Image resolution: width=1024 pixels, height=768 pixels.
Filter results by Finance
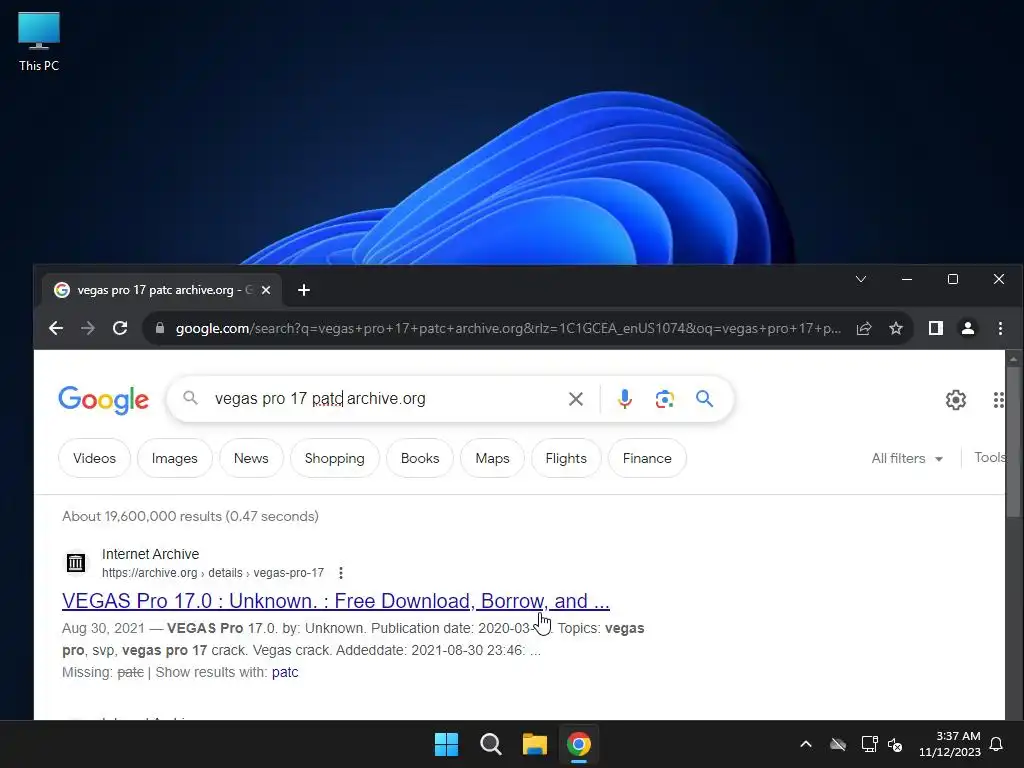pos(647,458)
